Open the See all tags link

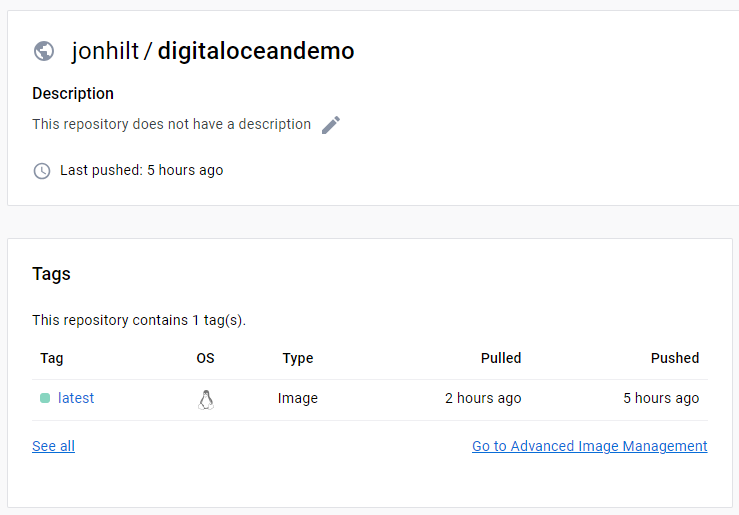click(53, 446)
